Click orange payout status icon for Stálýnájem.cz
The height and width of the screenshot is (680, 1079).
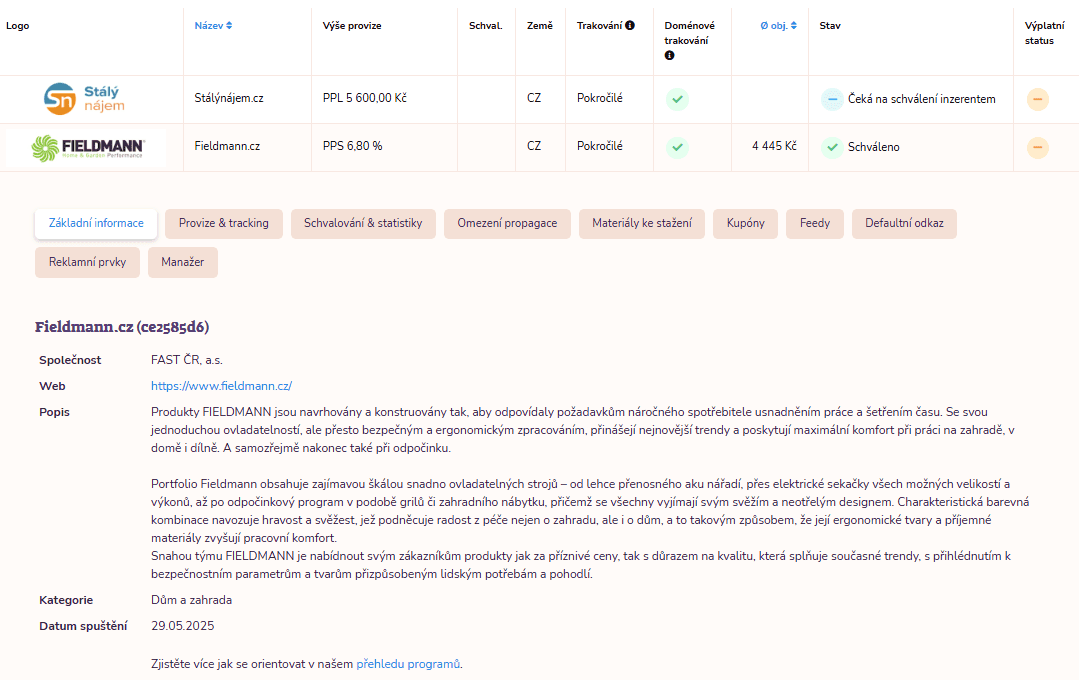[1038, 99]
